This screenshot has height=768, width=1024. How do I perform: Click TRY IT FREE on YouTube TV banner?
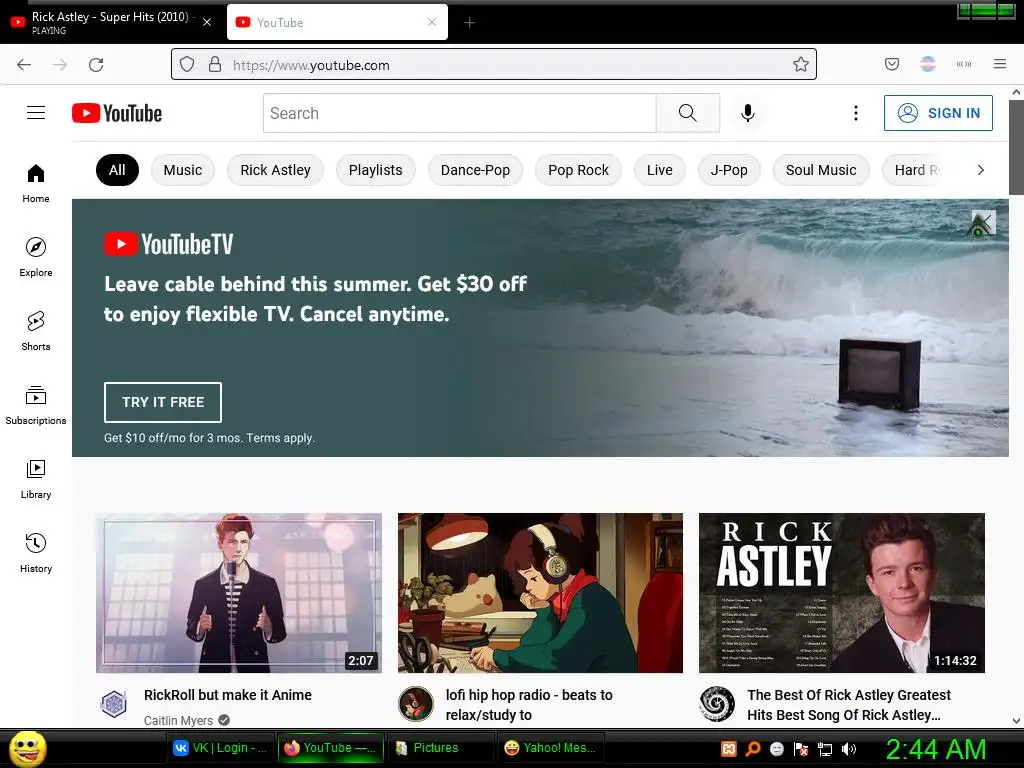pyautogui.click(x=163, y=402)
